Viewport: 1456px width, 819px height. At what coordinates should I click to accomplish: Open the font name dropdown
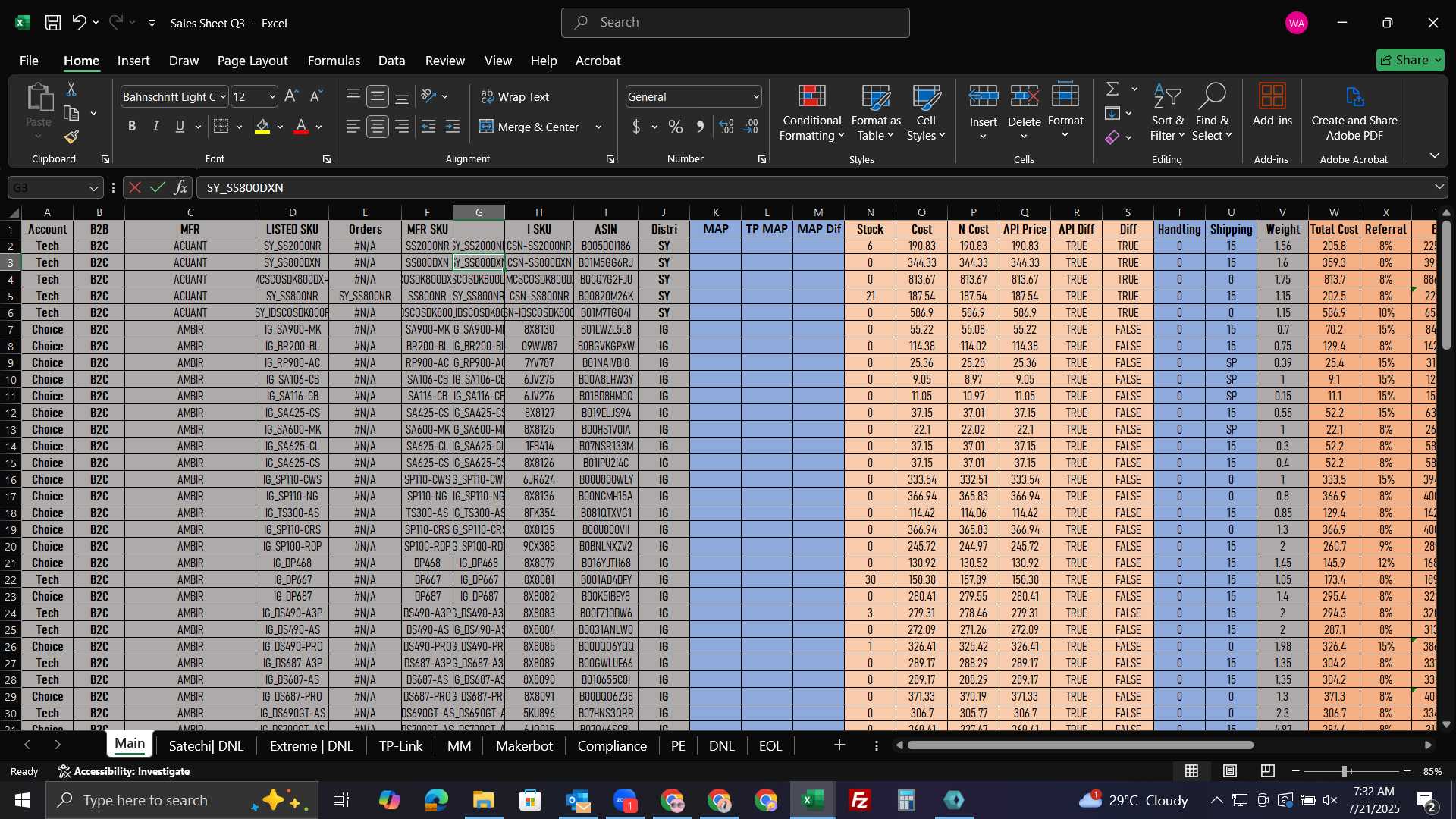point(223,97)
